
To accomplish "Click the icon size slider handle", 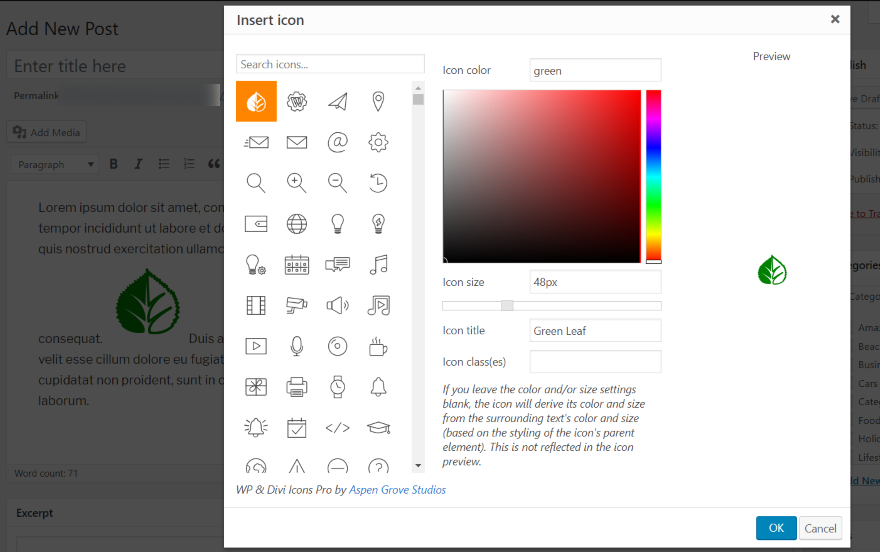I will (507, 306).
